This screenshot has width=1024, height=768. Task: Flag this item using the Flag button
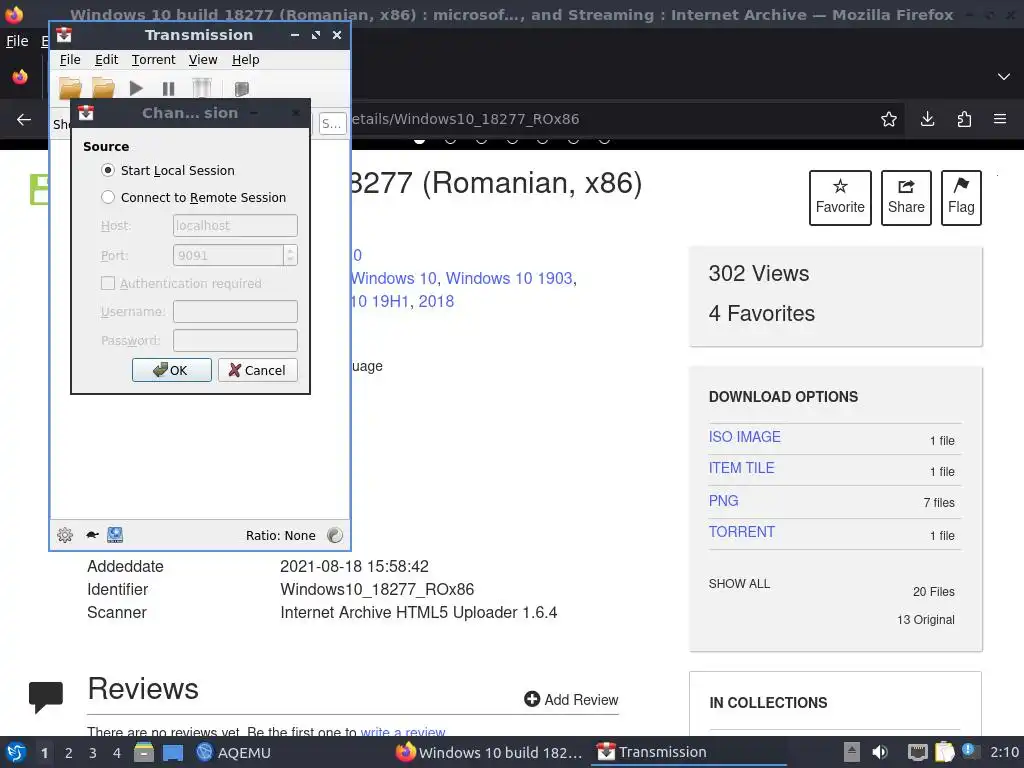961,198
